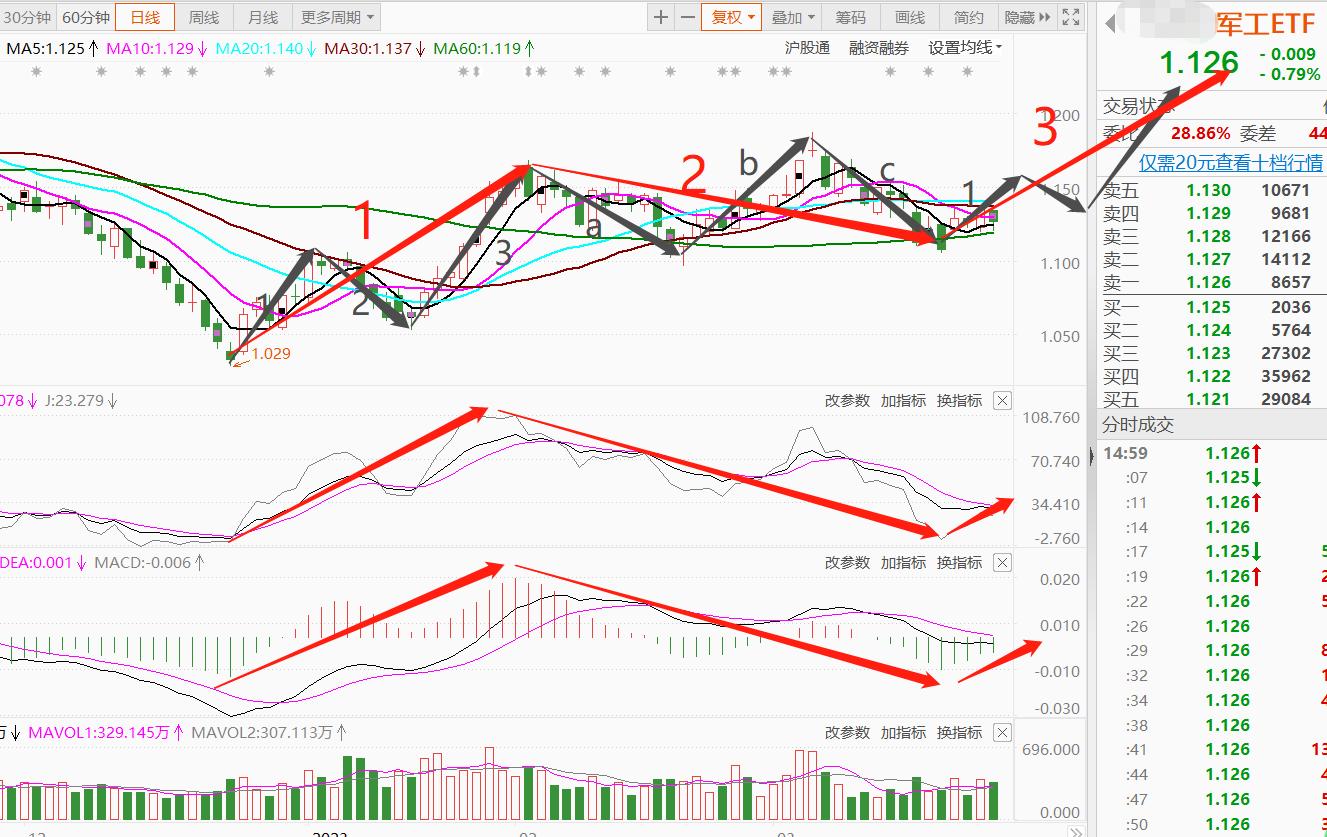Click 加指标 in the KDJ panel
1327x837 pixels.
point(903,401)
